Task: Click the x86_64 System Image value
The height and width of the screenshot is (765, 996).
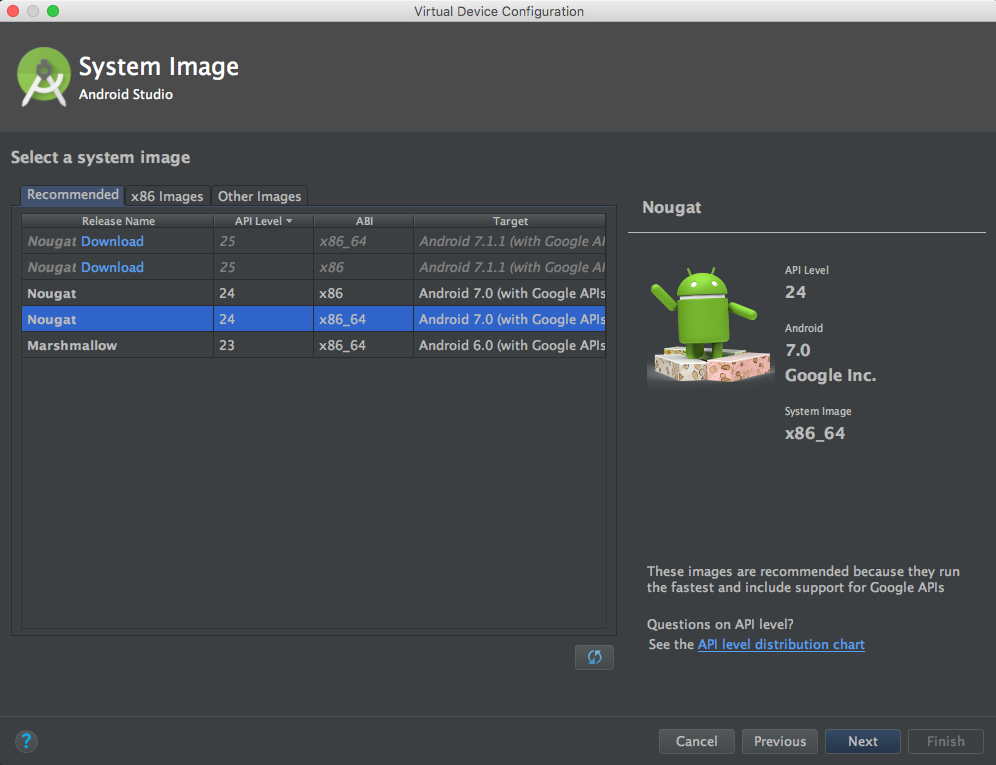Action: coord(815,433)
